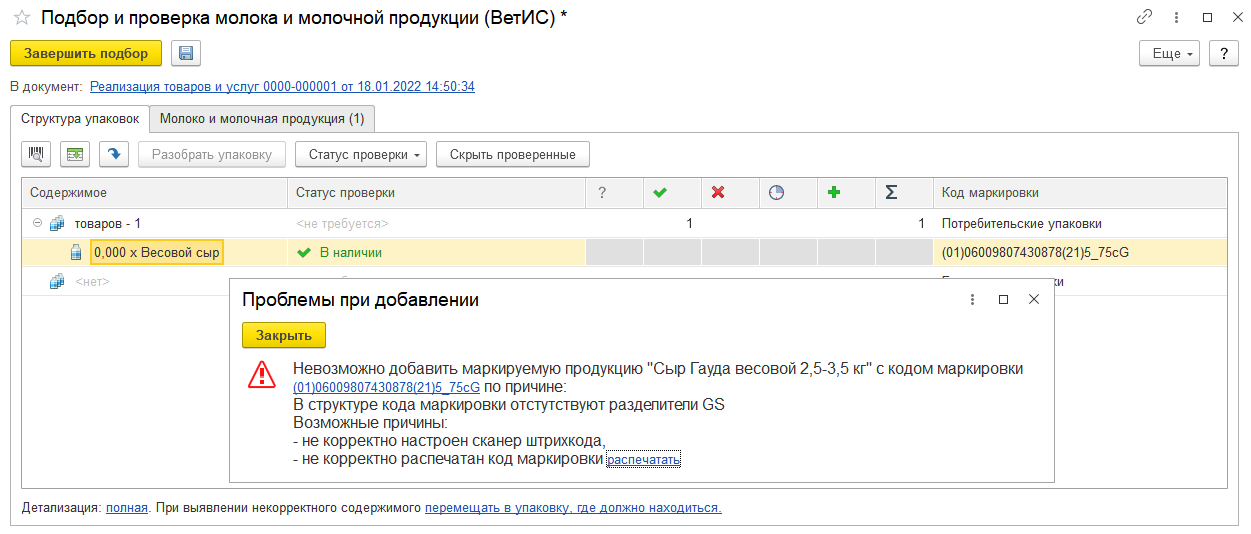
Task: Click the green table import icon
Action: click(75, 154)
